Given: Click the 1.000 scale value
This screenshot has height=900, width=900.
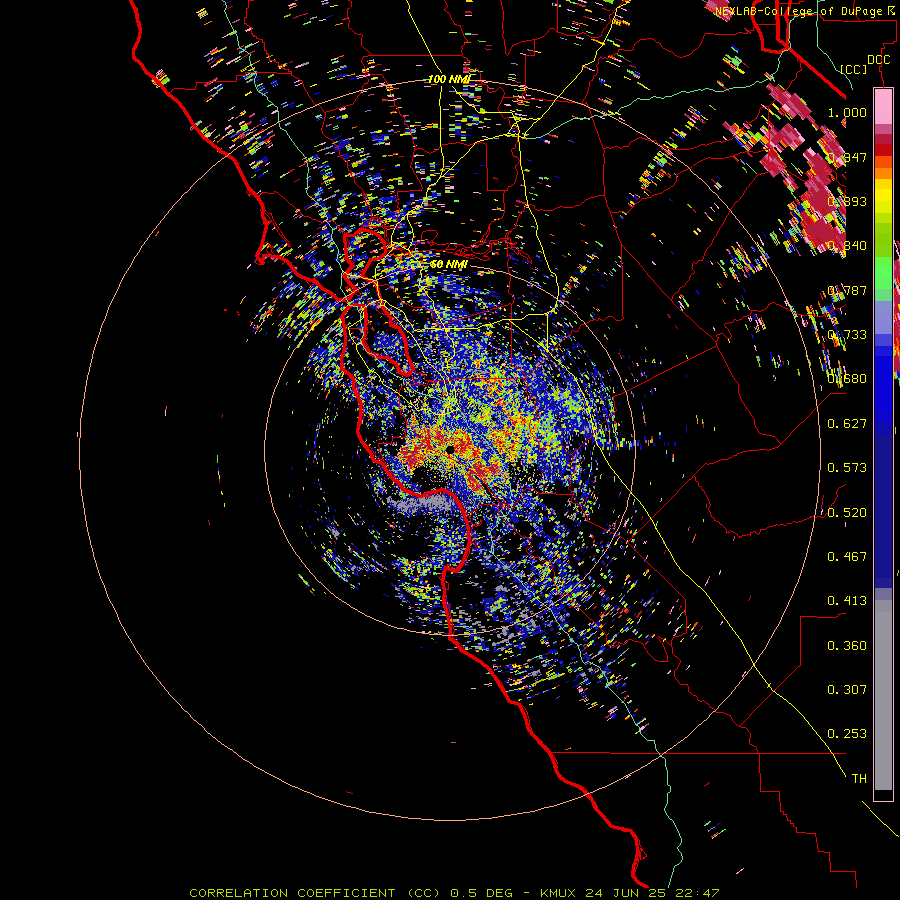Looking at the screenshot, I should pyautogui.click(x=847, y=112).
